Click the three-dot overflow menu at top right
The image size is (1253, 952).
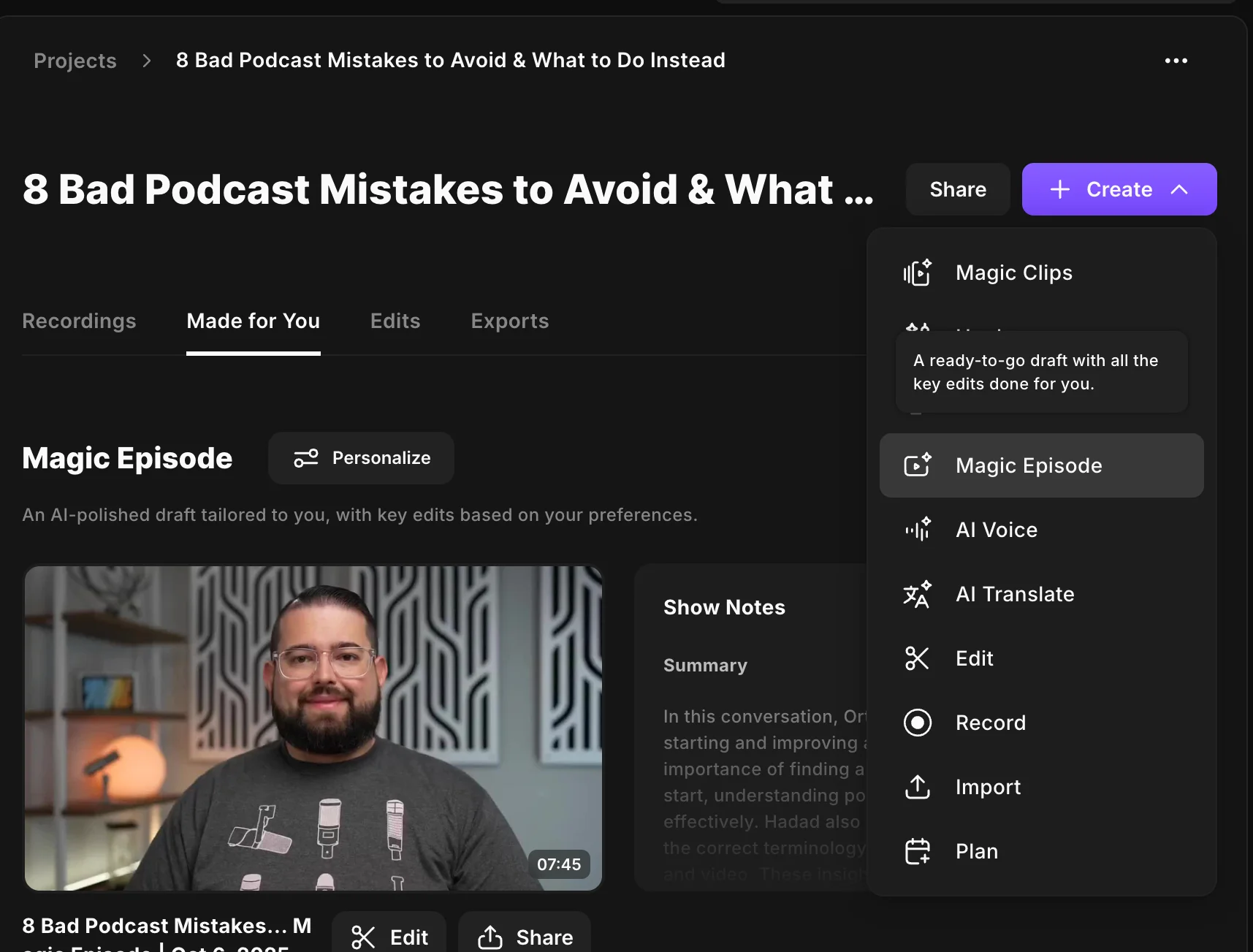click(x=1176, y=61)
